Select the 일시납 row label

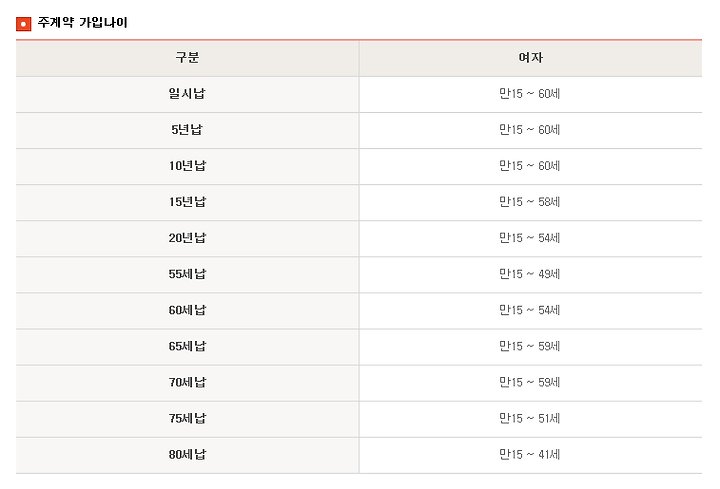coord(187,94)
